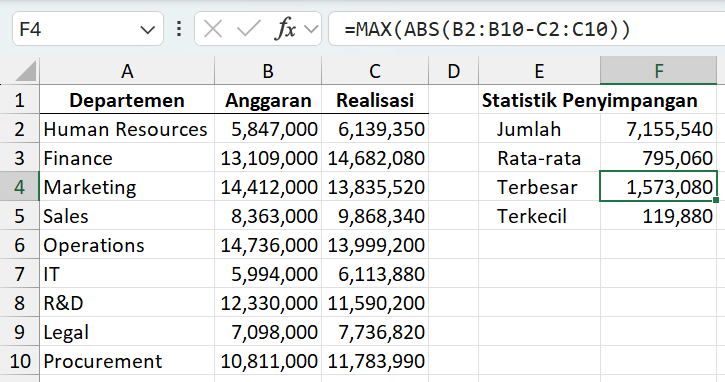The image size is (725, 382).
Task: Select the Jumlah label cell
Action: coord(539,129)
